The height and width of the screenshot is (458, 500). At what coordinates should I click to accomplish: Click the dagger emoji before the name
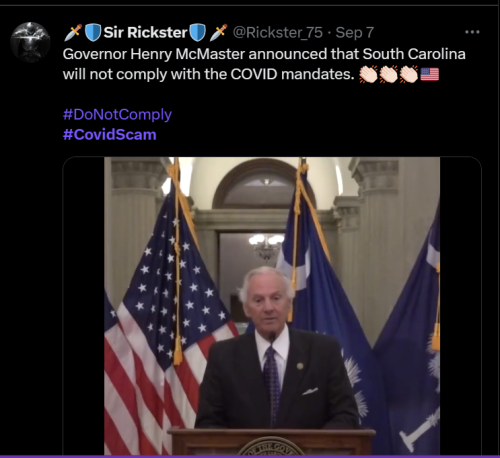tap(73, 33)
